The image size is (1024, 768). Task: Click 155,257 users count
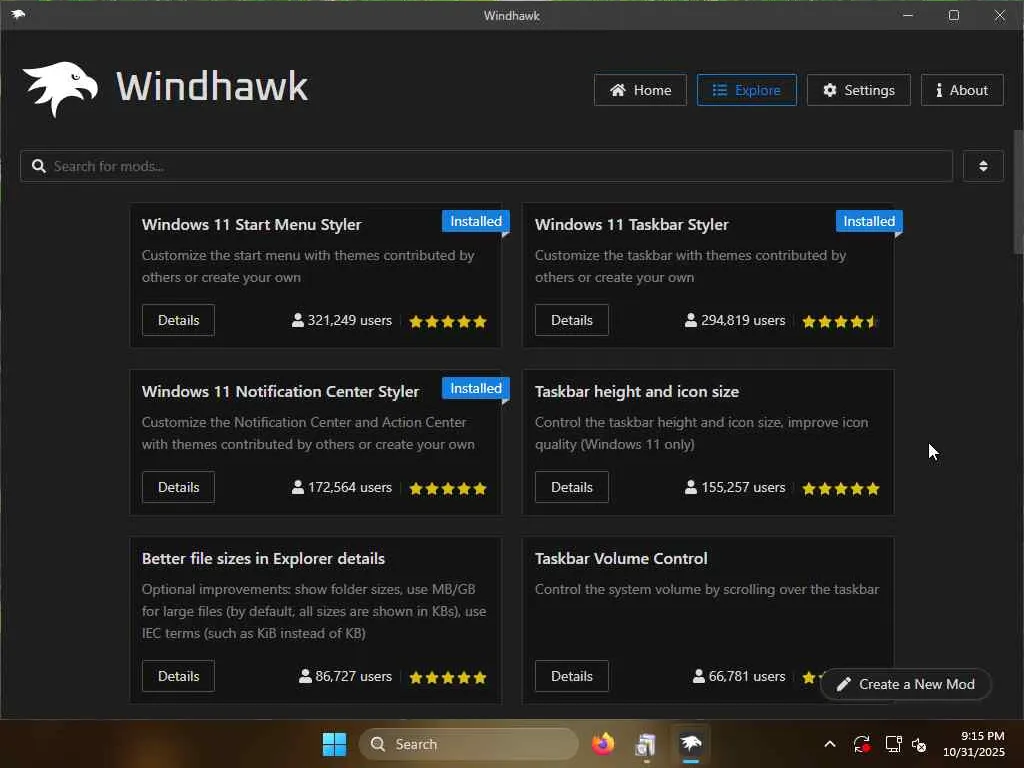pos(735,488)
